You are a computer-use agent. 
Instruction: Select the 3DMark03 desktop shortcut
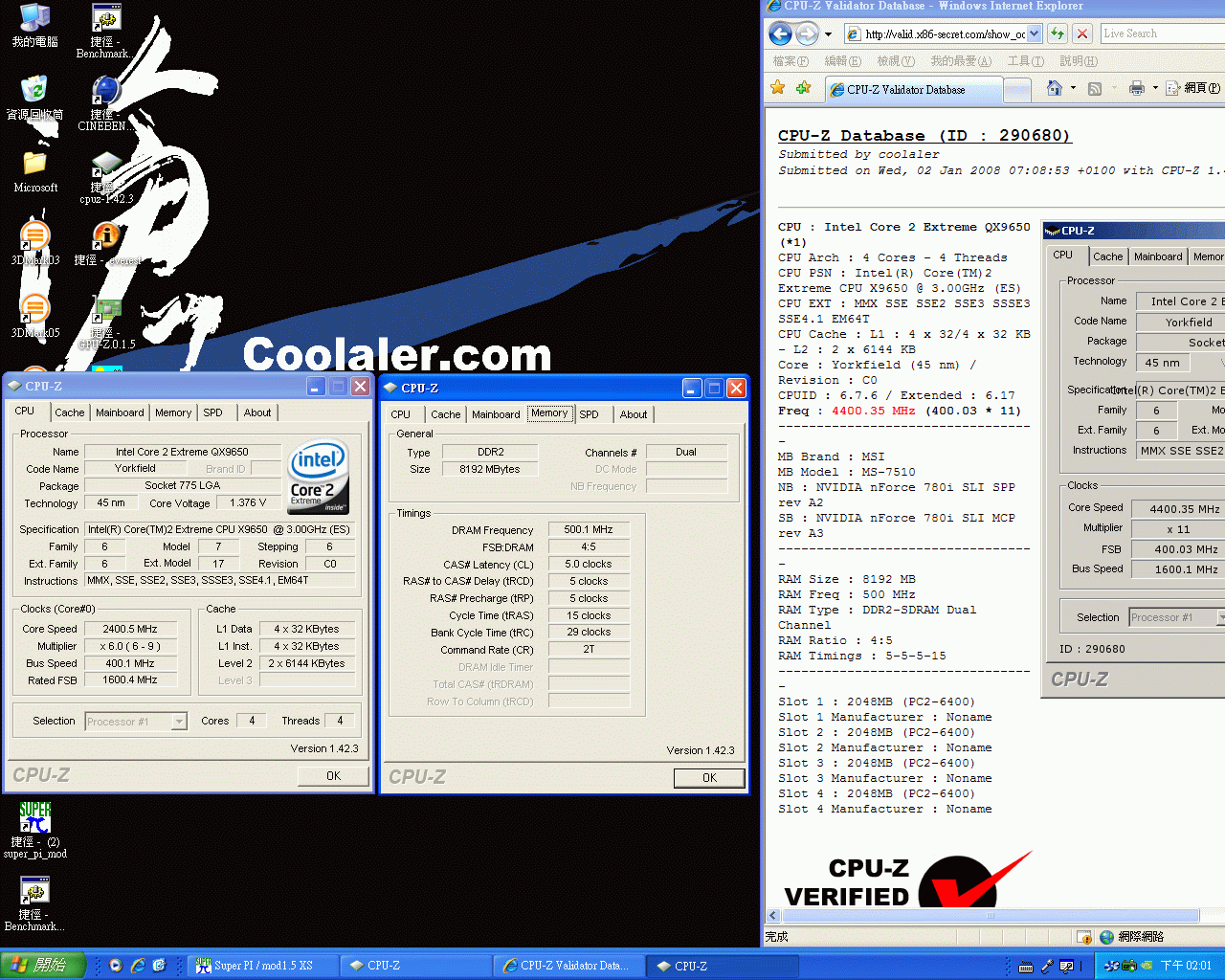pyautogui.click(x=34, y=243)
